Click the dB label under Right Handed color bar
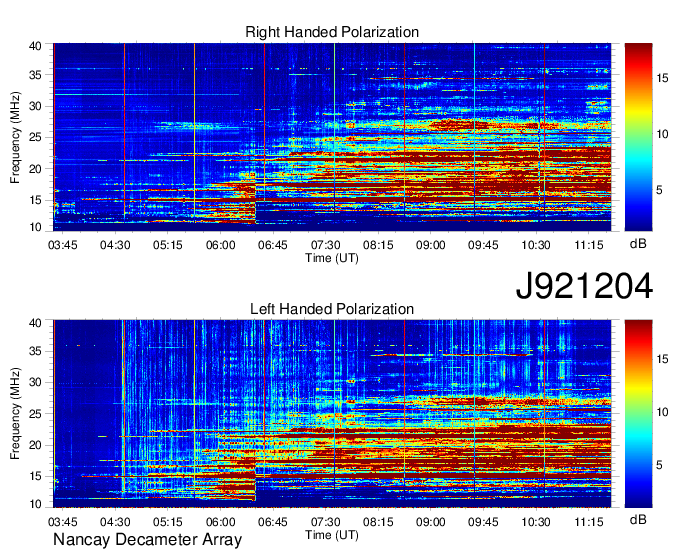This screenshot has height=552, width=680. [x=638, y=244]
